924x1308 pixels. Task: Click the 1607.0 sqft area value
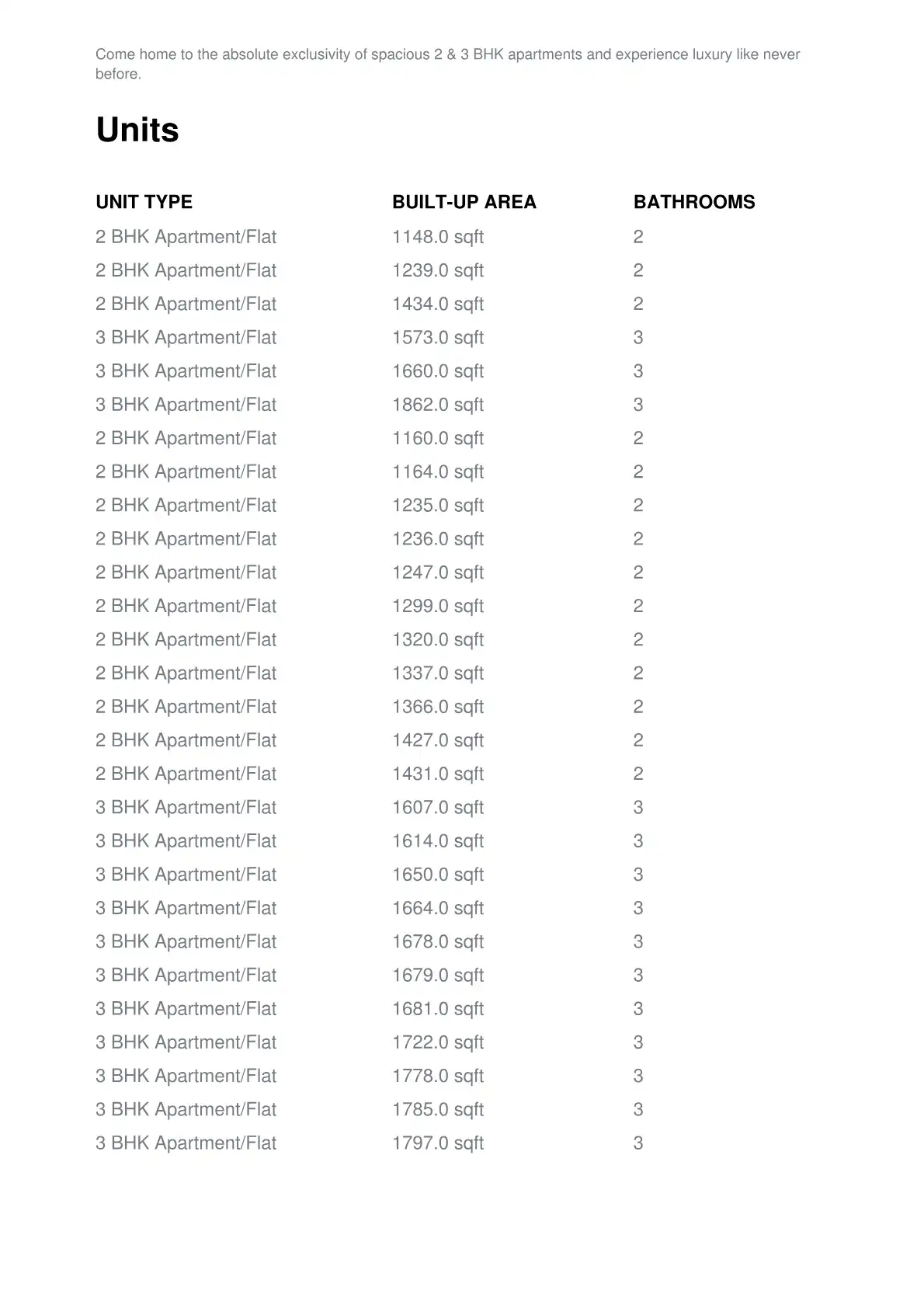437,807
